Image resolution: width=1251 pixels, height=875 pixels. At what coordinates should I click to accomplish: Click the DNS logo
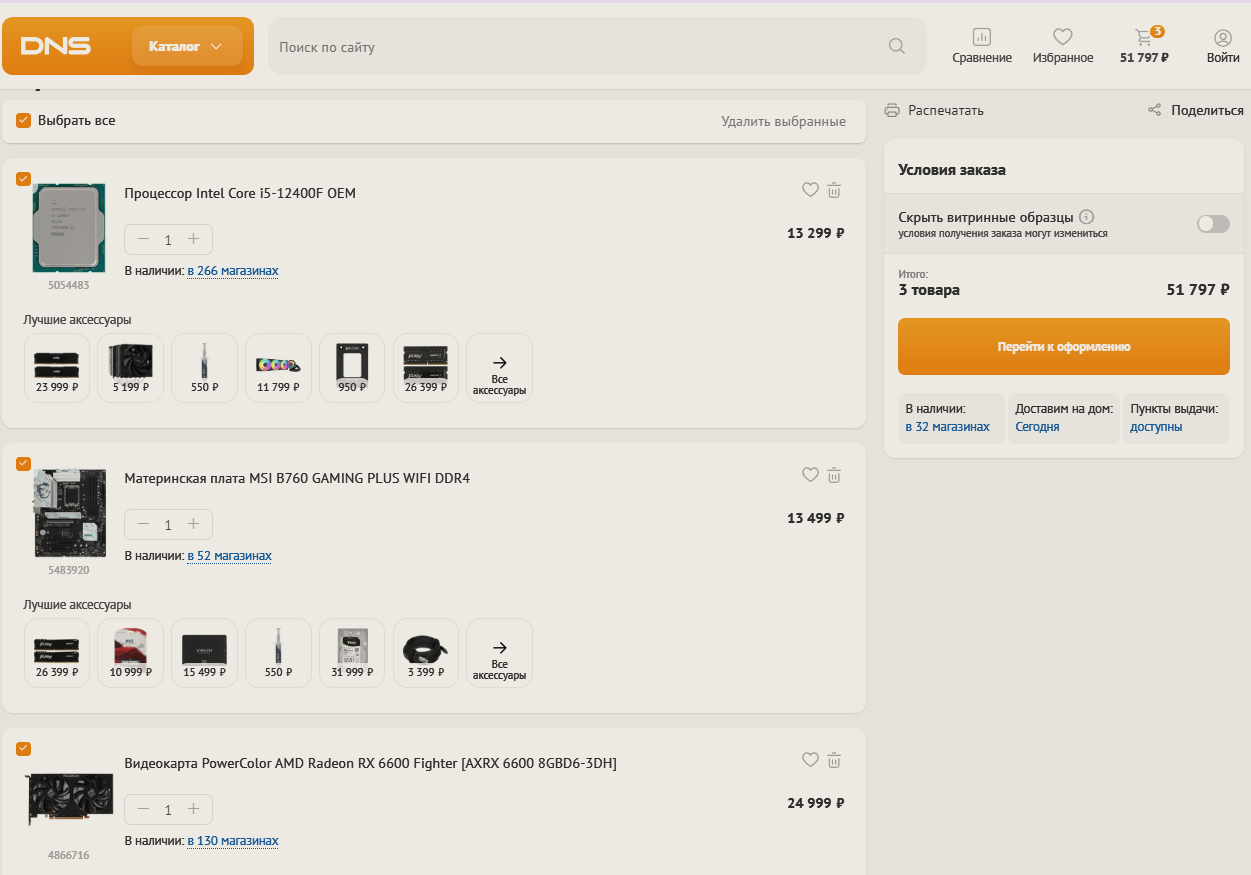(x=56, y=46)
